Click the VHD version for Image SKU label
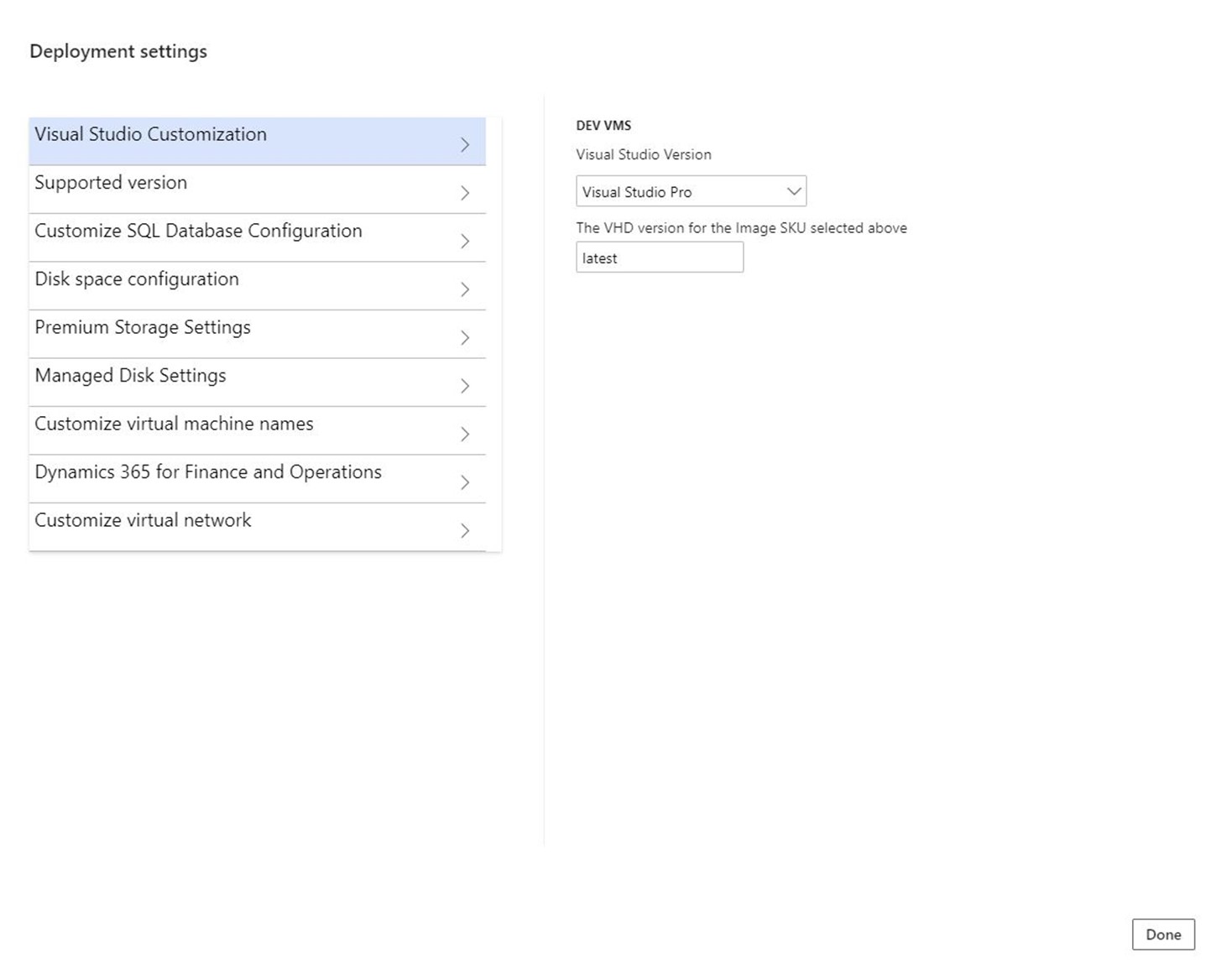 click(741, 228)
